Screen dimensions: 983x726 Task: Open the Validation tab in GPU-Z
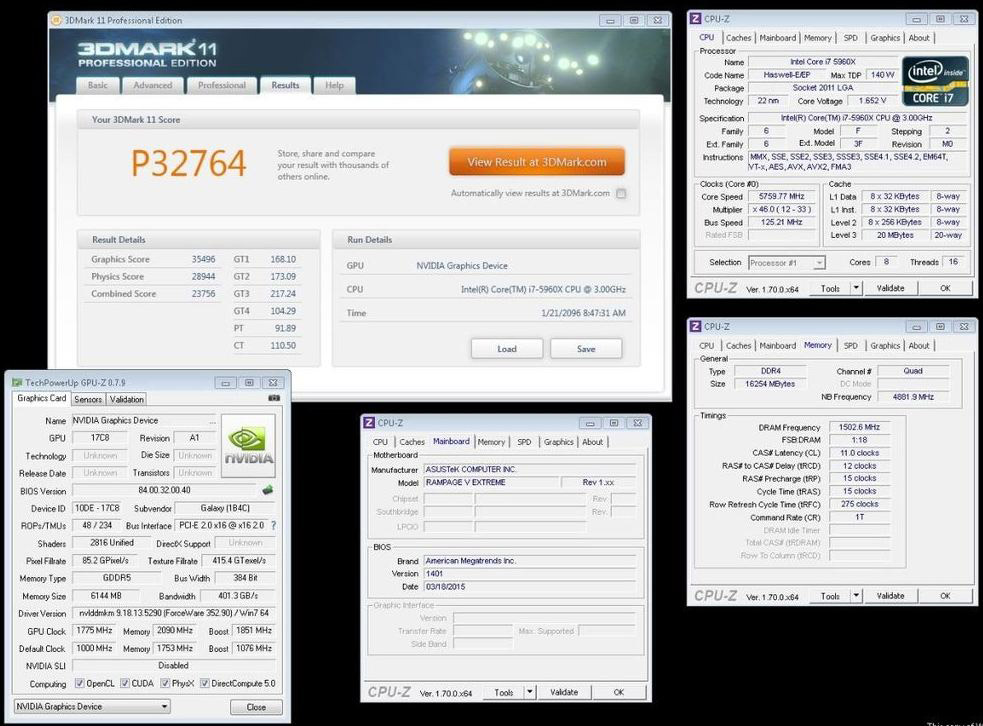(127, 399)
